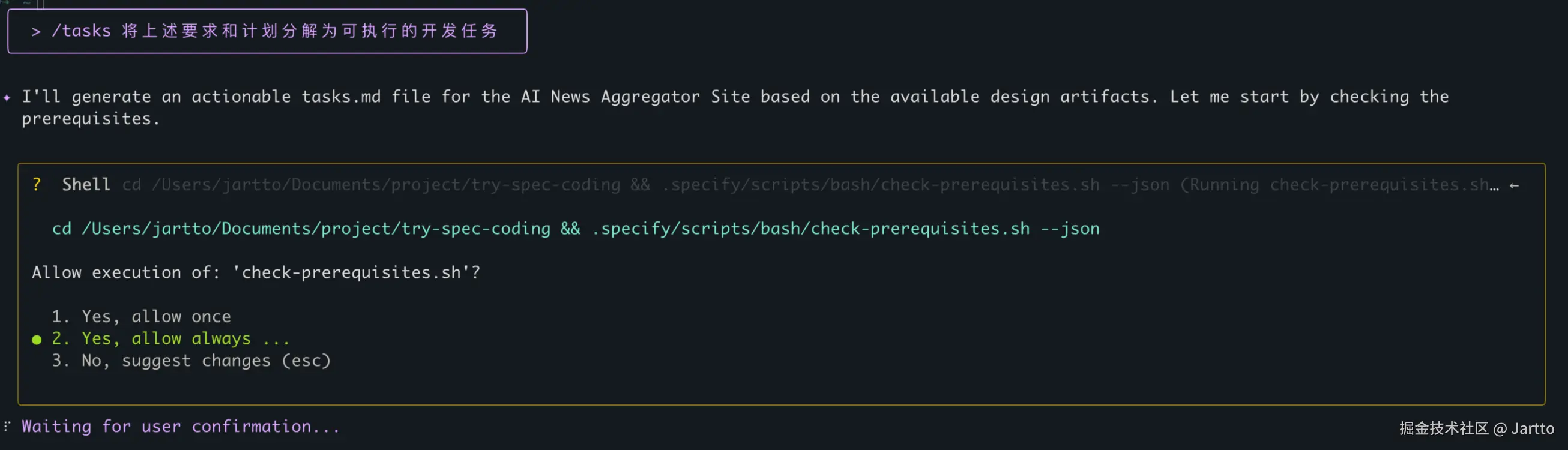This screenshot has height=450, width=1568.
Task: Choose "Yes, allow always ..." option
Action: click(166, 339)
